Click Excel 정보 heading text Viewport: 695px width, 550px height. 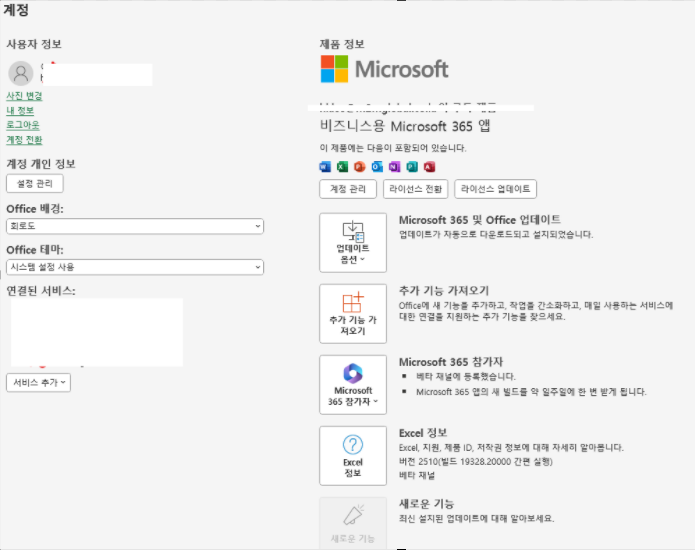423,433
